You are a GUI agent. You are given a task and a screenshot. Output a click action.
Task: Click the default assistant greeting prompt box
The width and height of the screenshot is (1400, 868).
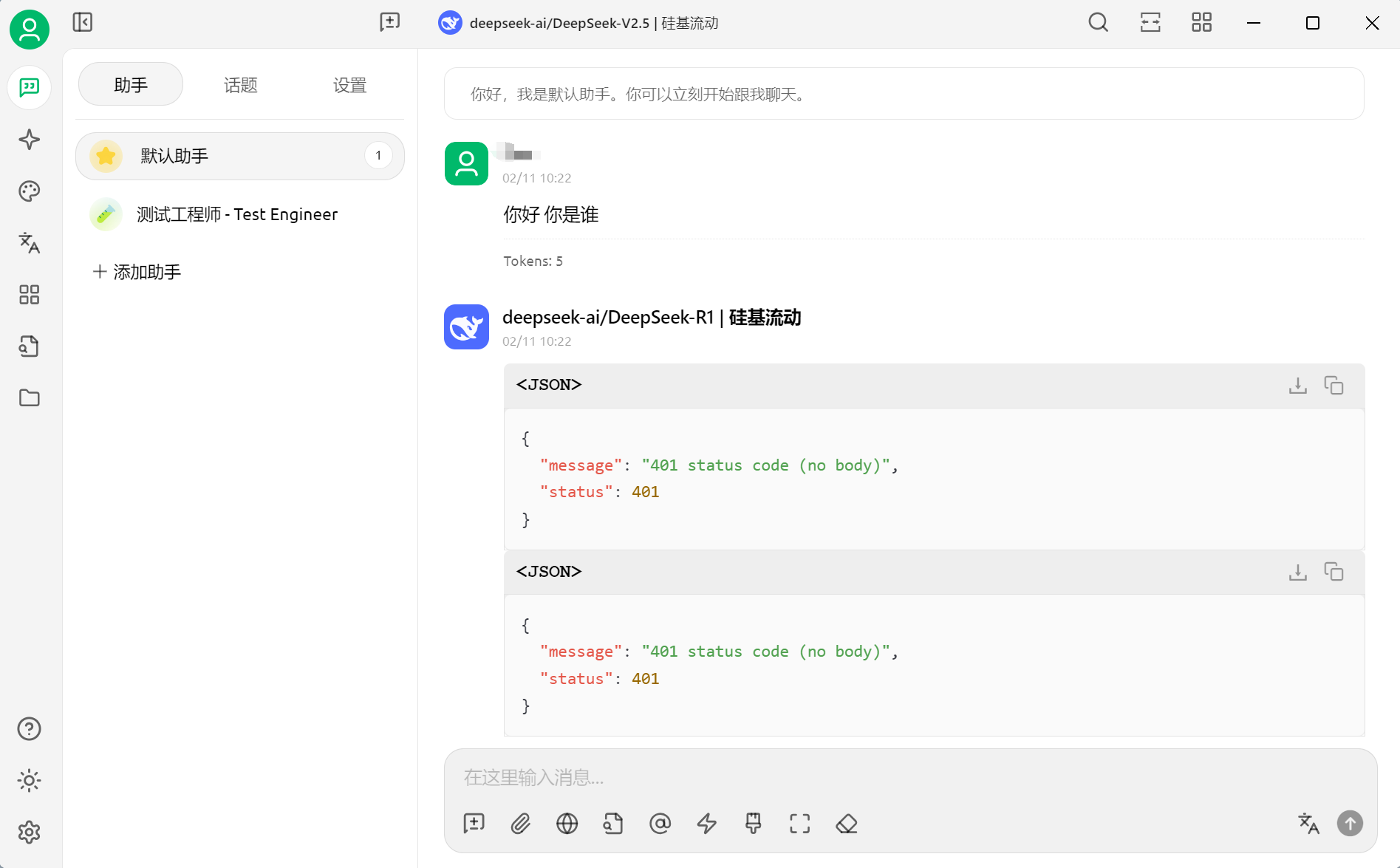904,94
